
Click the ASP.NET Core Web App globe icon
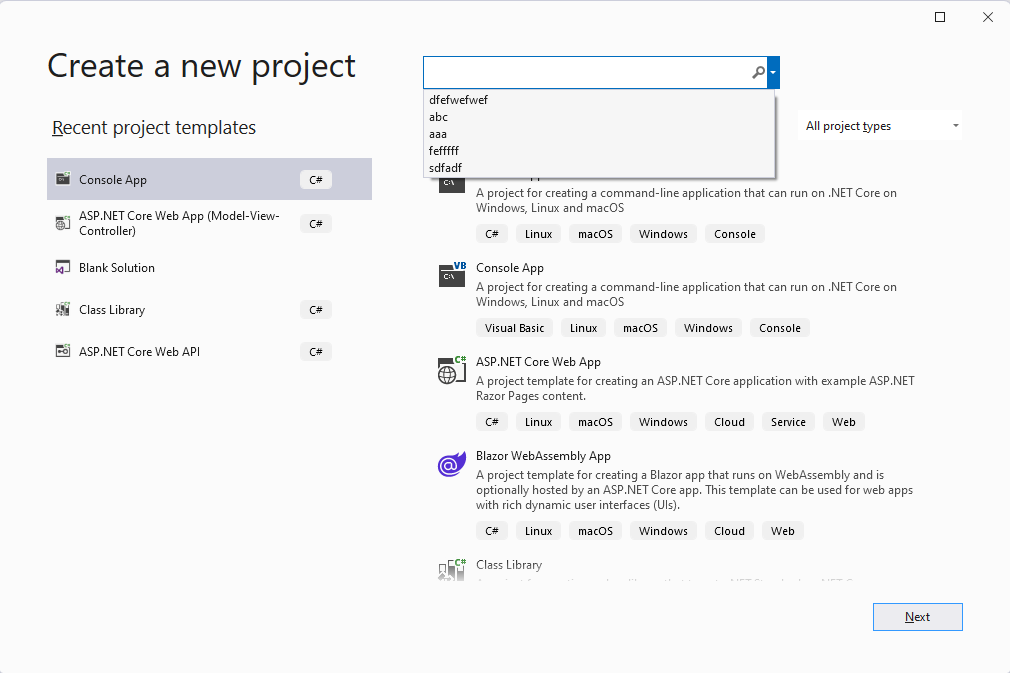(x=452, y=370)
